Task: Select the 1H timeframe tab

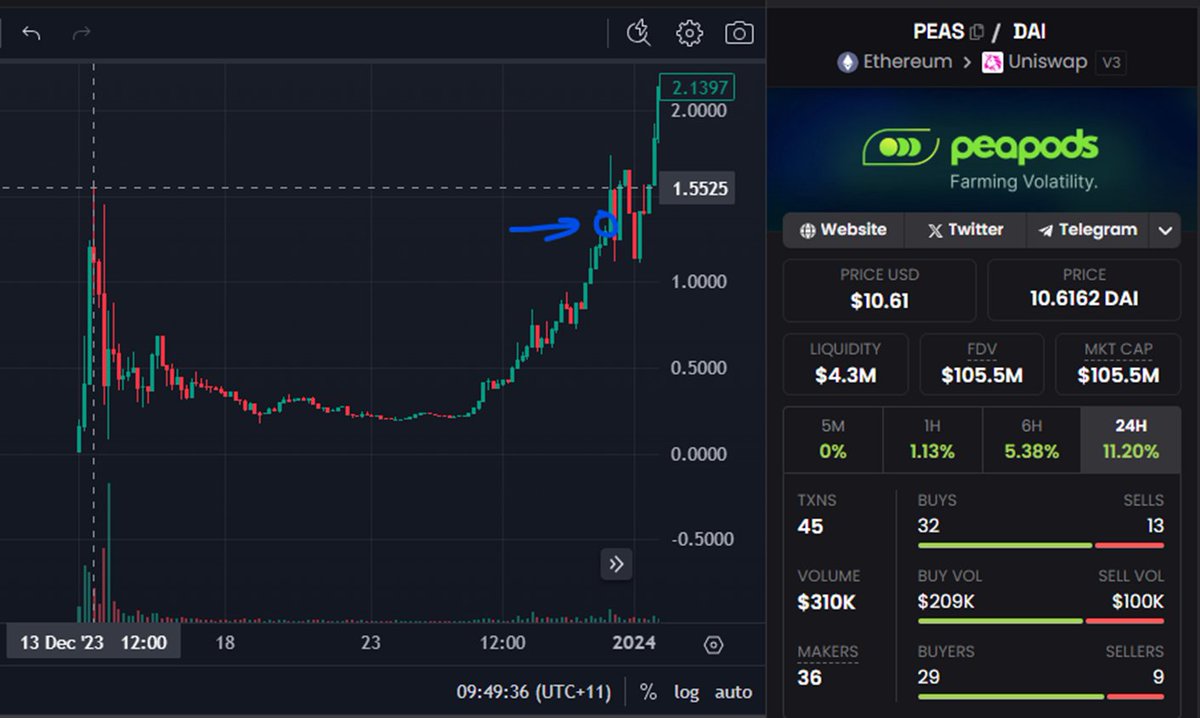Action: 932,439
